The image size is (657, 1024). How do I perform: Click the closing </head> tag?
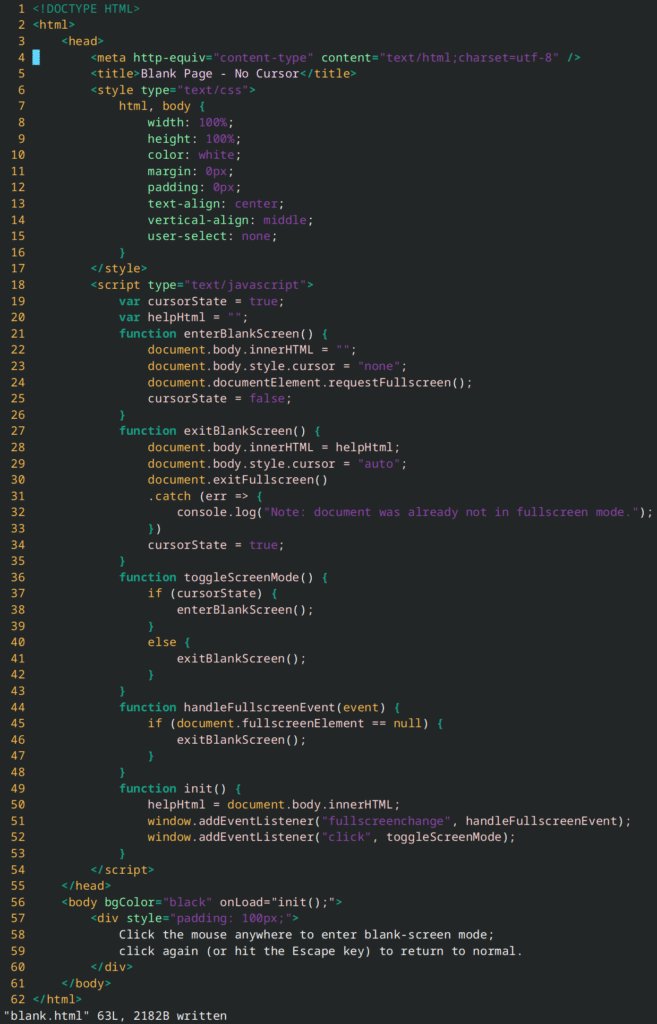click(x=86, y=887)
